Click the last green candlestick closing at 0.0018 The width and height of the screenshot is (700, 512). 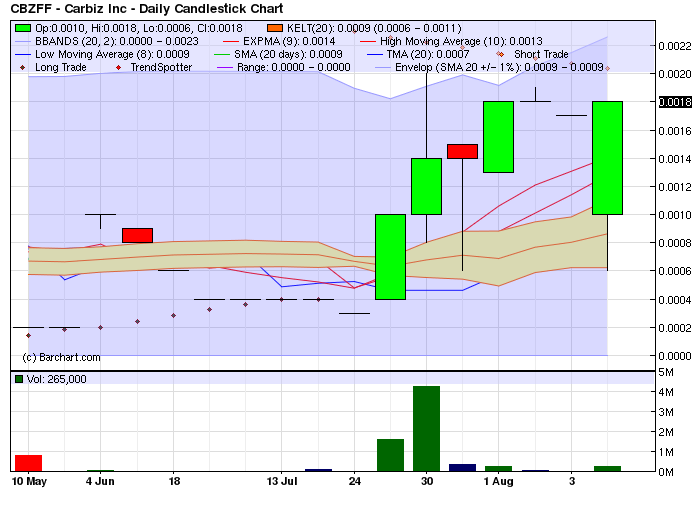coord(608,158)
